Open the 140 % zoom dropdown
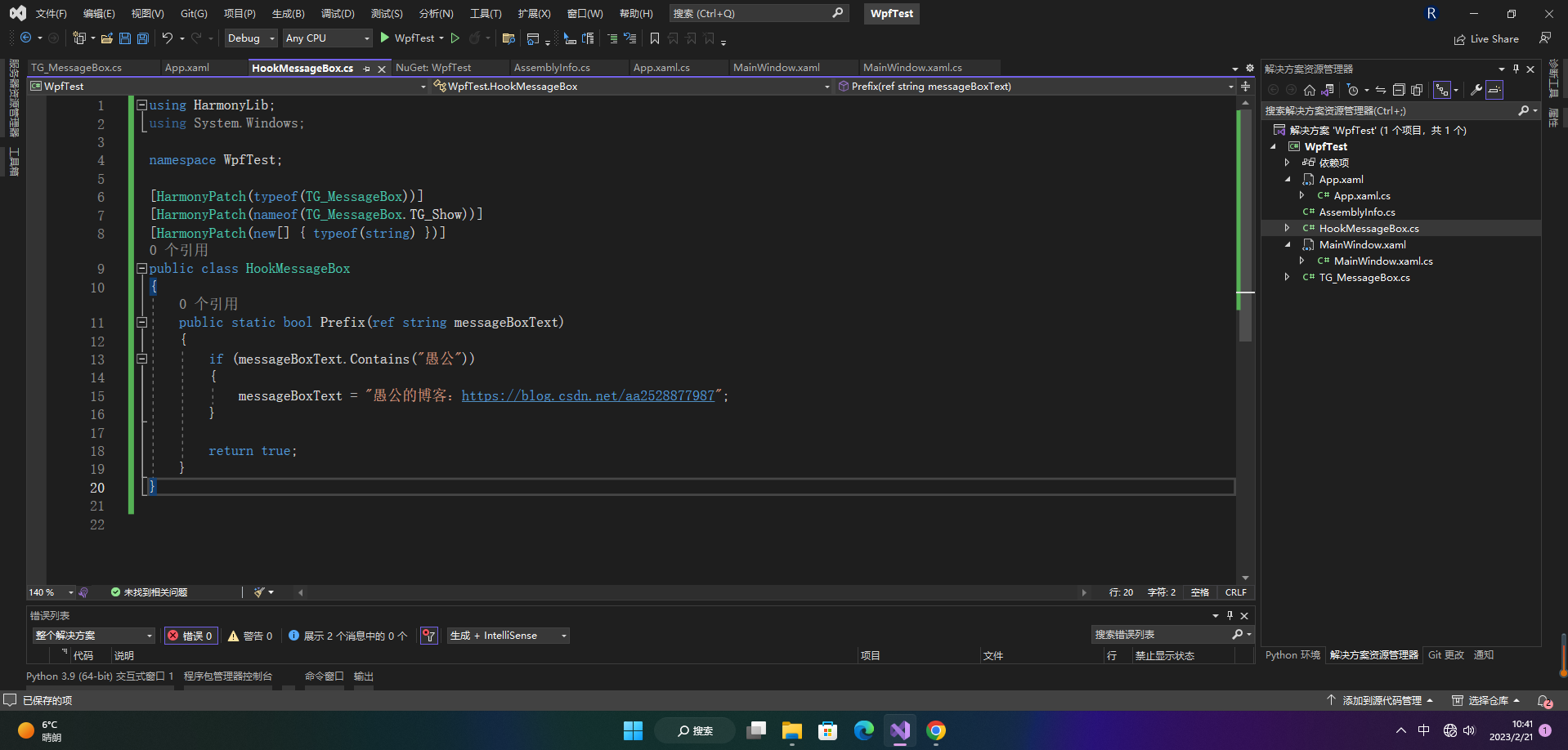This screenshot has width=1568, height=750. pyautogui.click(x=51, y=592)
